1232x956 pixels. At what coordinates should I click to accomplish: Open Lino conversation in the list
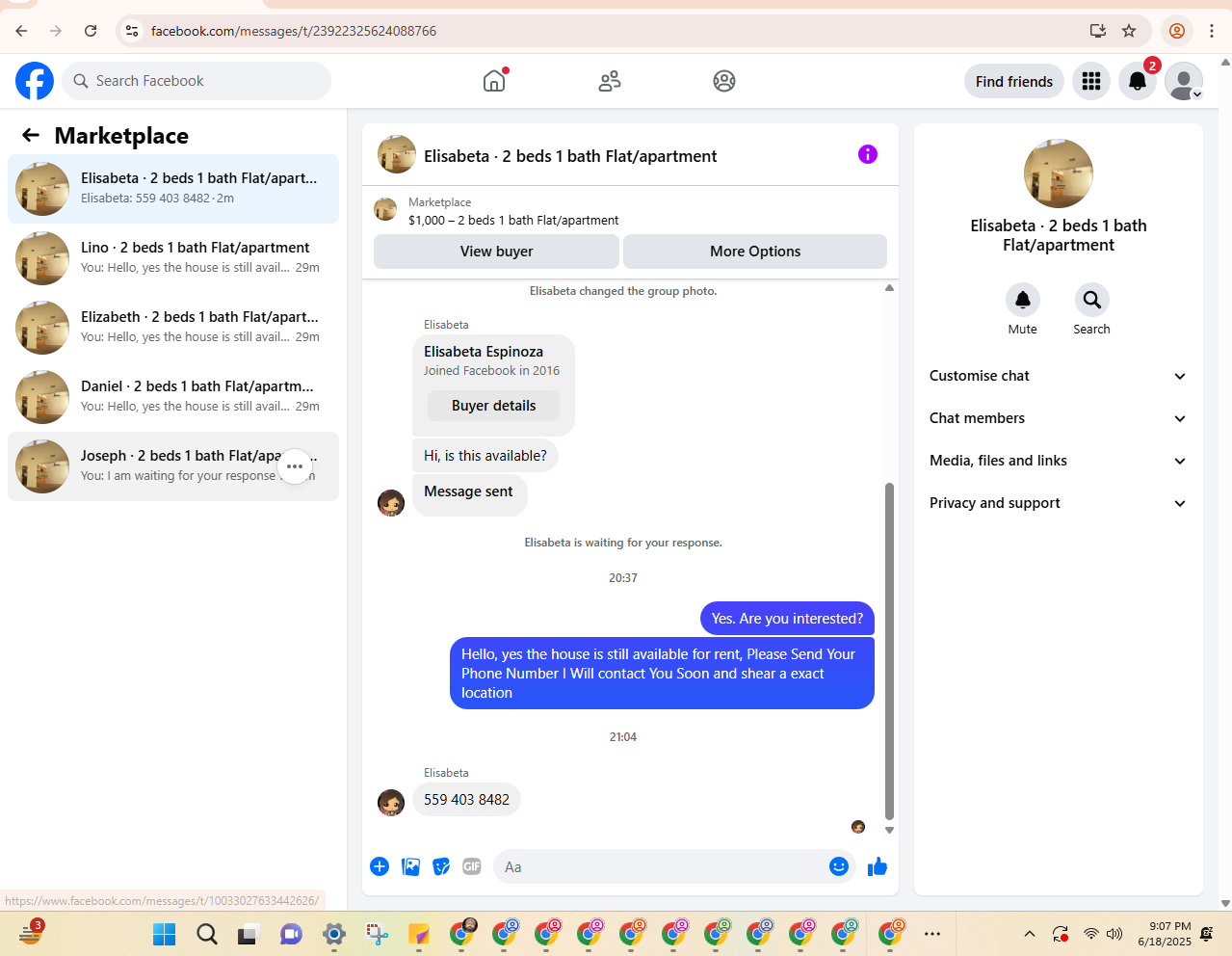point(173,258)
